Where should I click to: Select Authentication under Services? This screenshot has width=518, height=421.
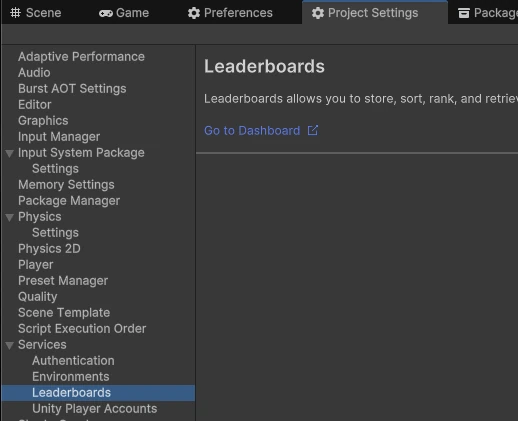pos(73,361)
